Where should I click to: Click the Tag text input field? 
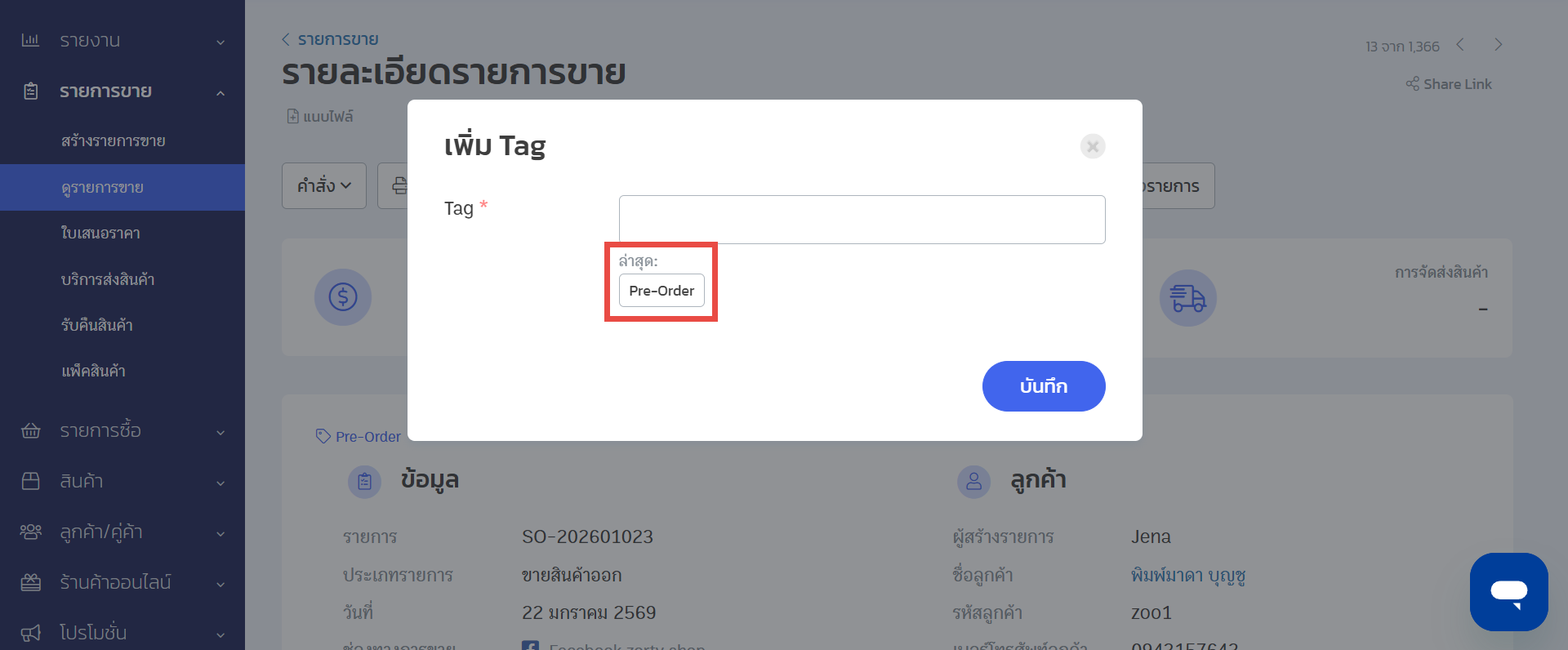coord(862,220)
